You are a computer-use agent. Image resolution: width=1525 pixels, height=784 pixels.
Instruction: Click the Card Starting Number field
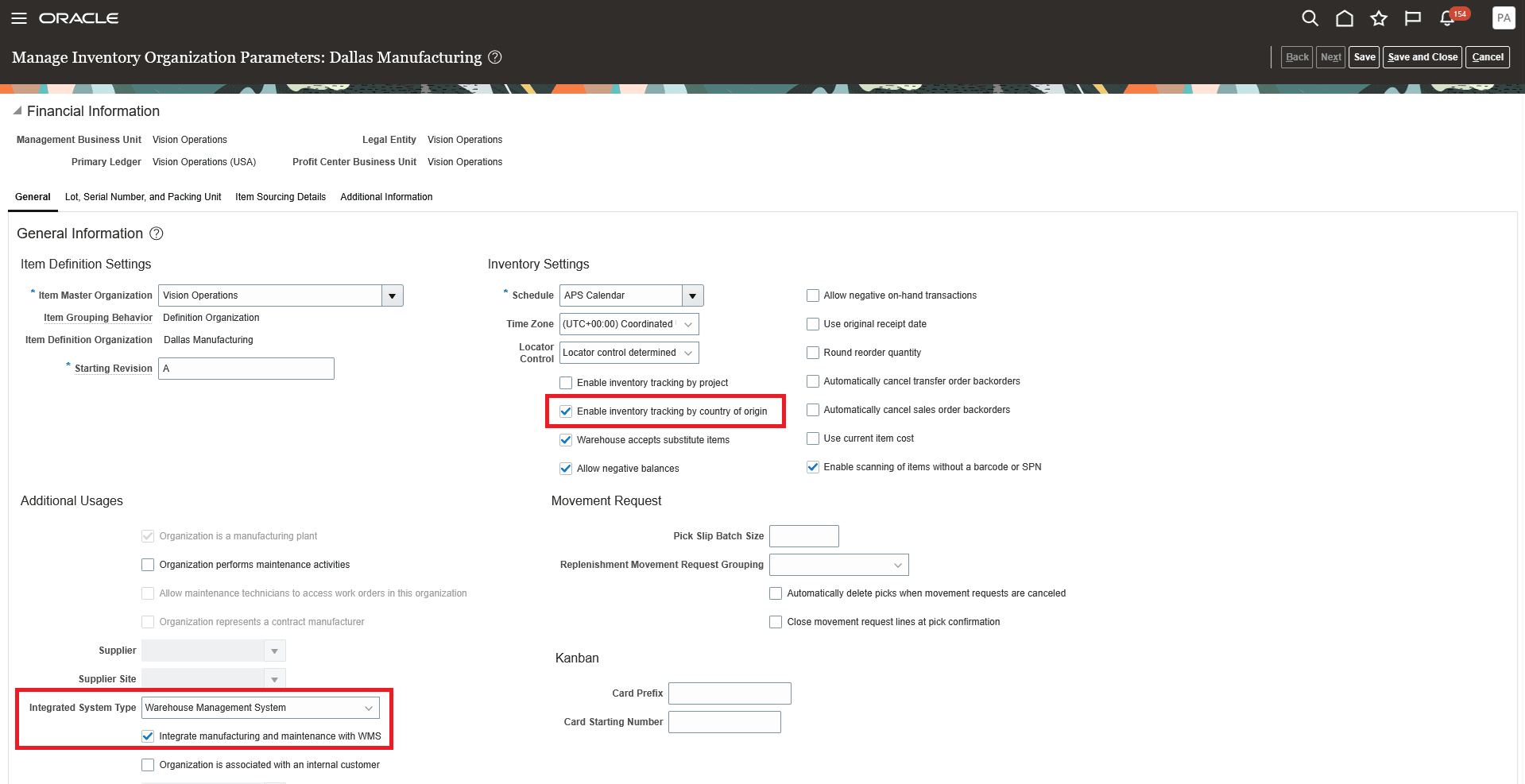[725, 722]
